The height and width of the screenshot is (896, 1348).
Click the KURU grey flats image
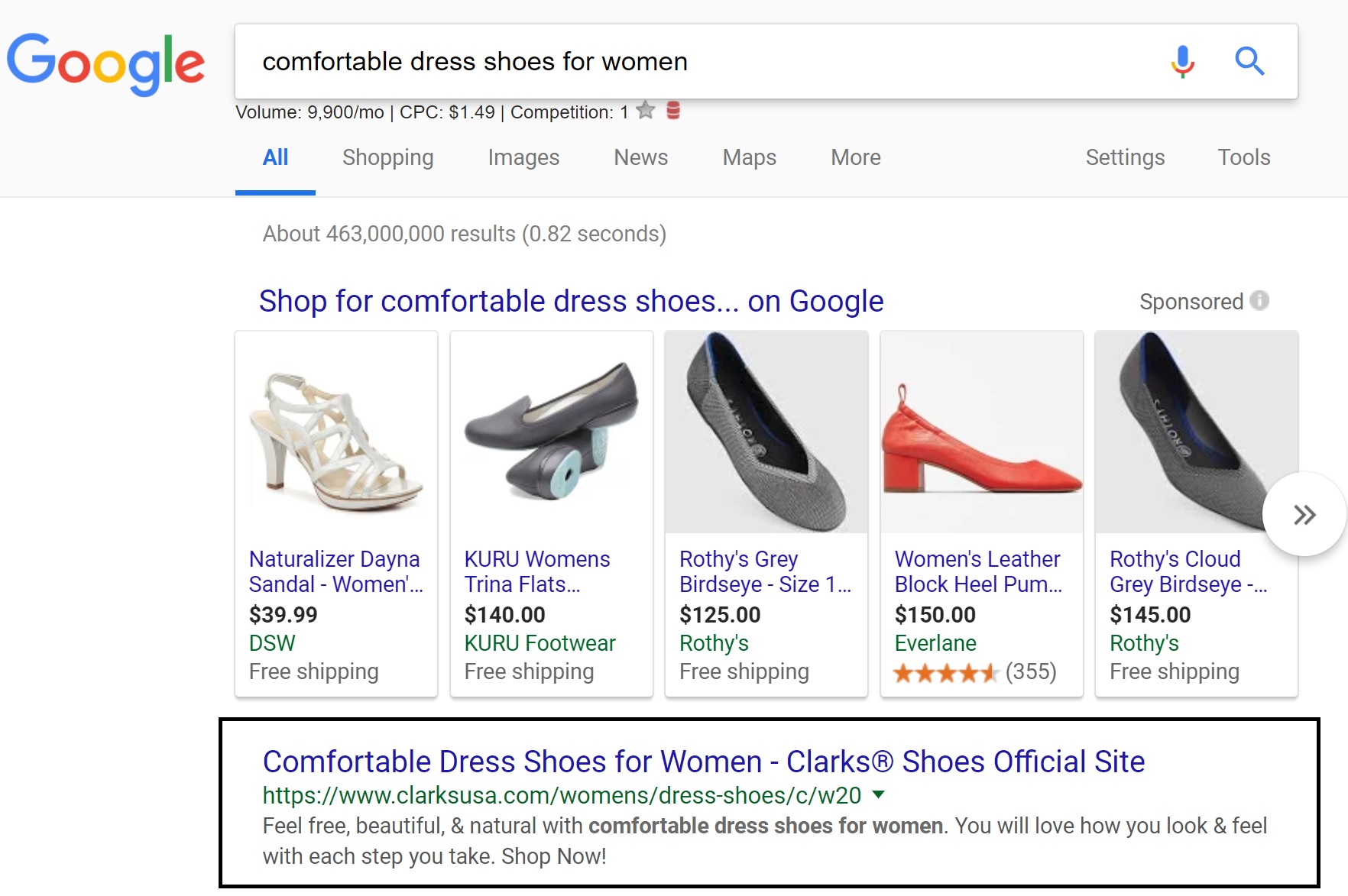pyautogui.click(x=552, y=433)
